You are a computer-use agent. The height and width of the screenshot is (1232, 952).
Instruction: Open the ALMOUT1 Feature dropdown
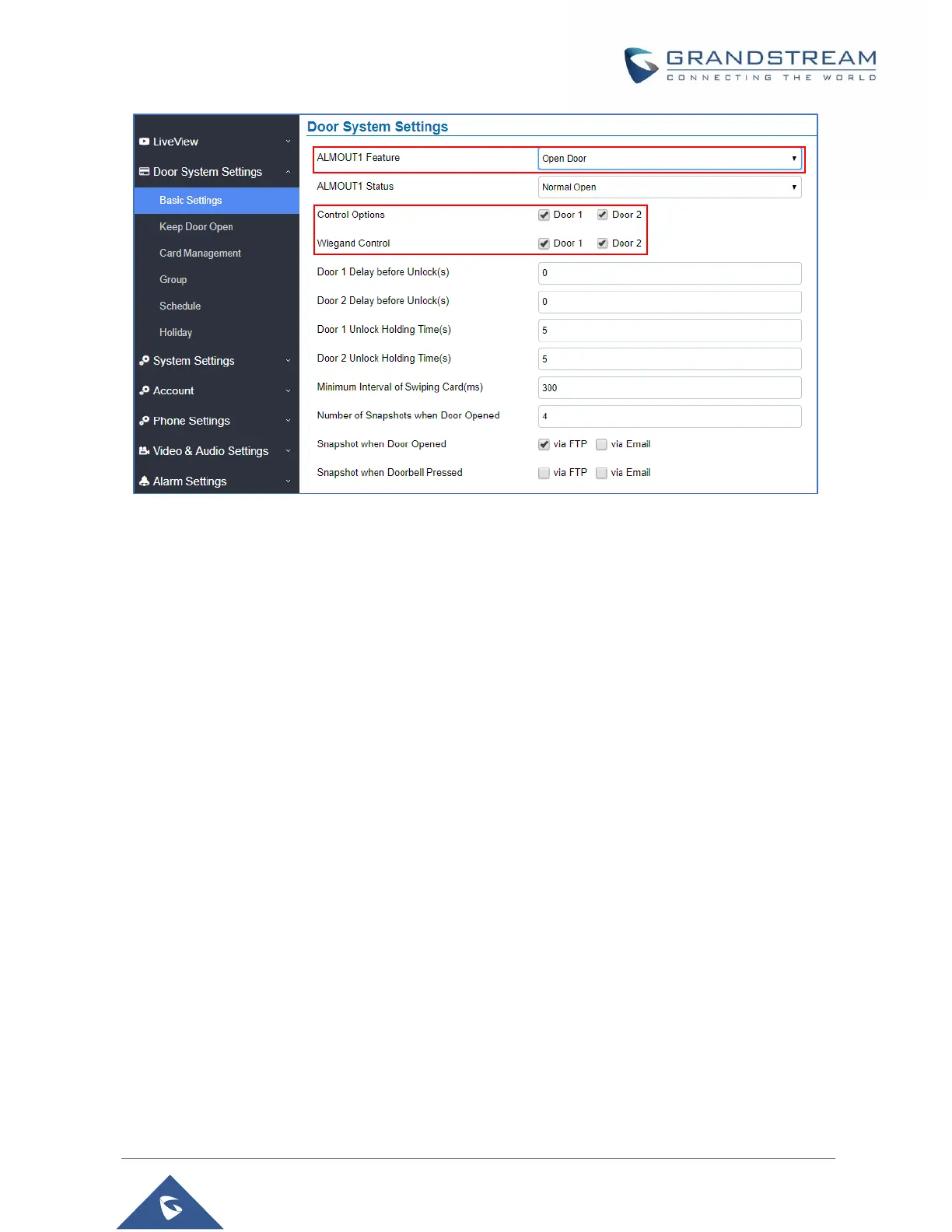(x=670, y=158)
